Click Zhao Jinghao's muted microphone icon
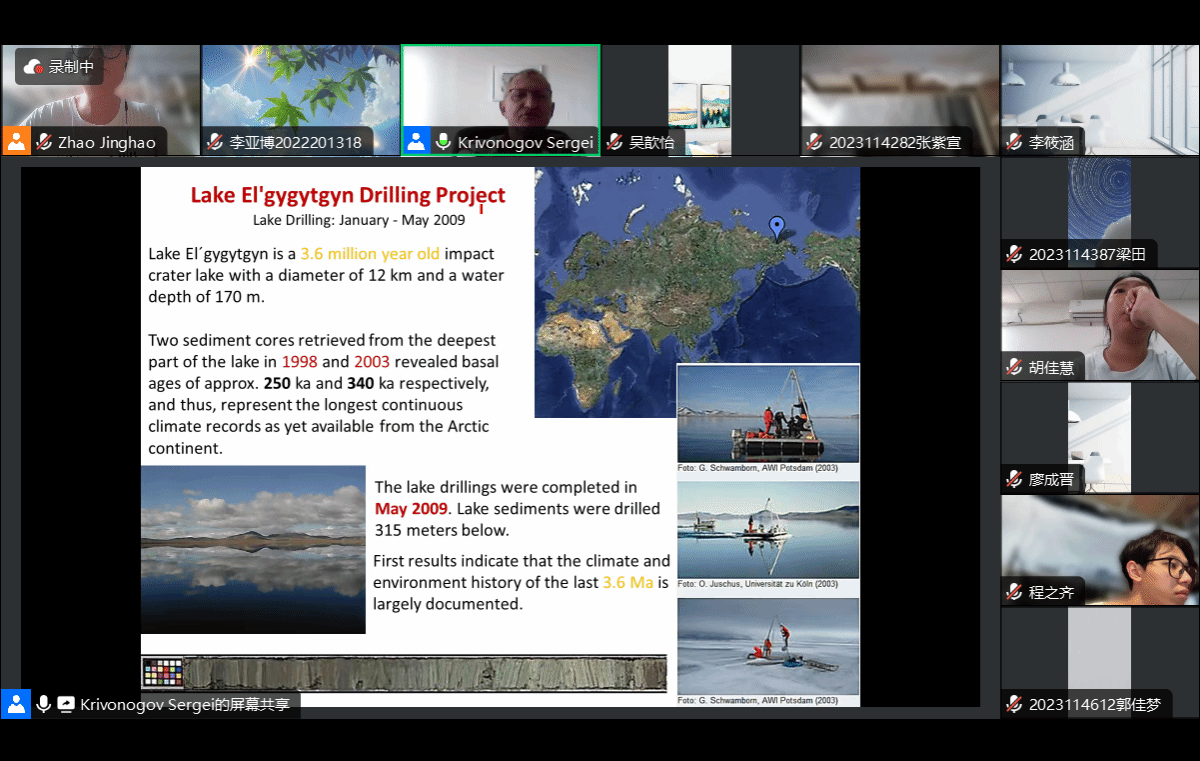Screen dimensions: 1200x761 44,142
